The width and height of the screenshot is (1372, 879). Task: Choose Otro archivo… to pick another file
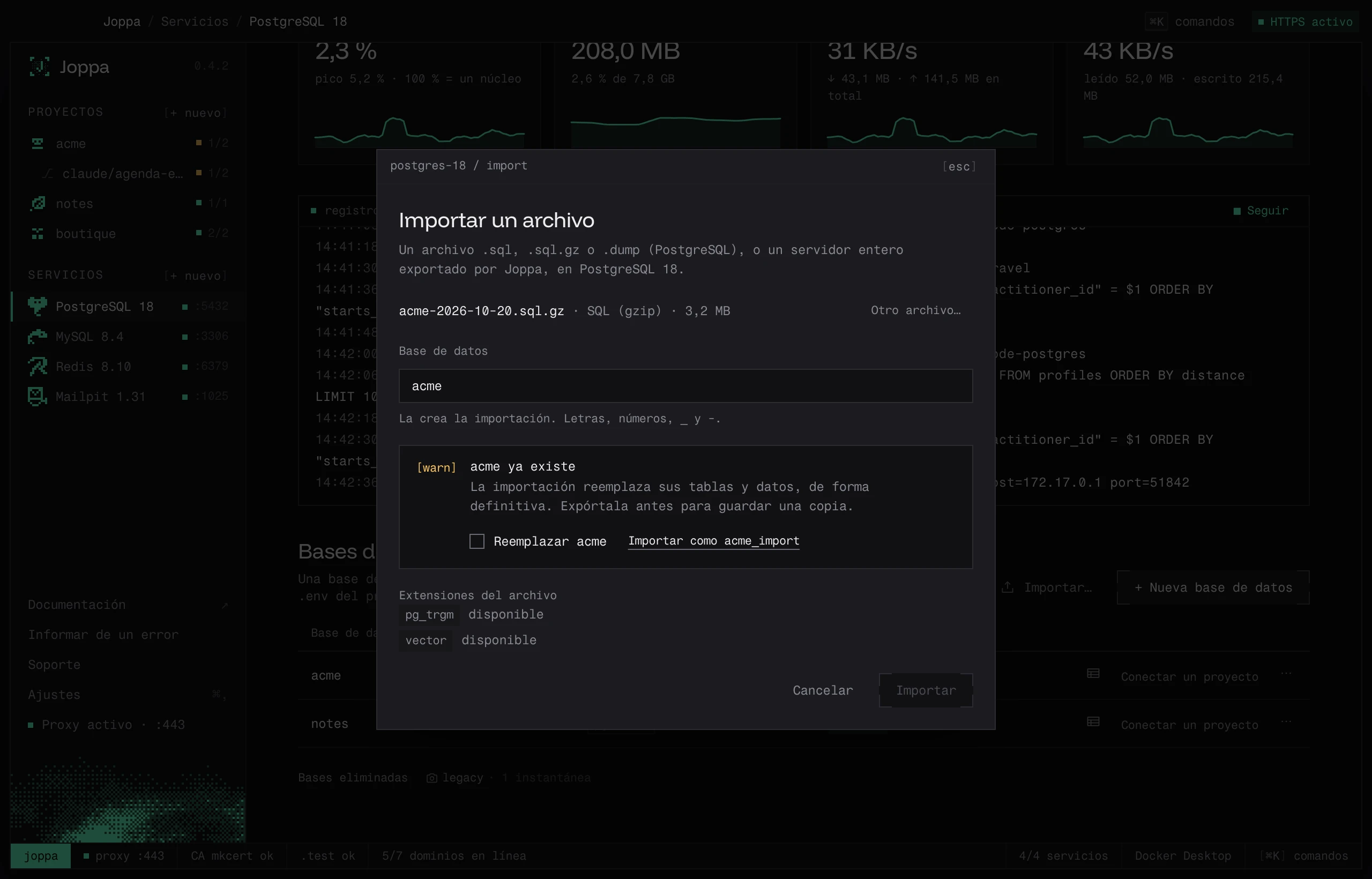click(x=915, y=310)
